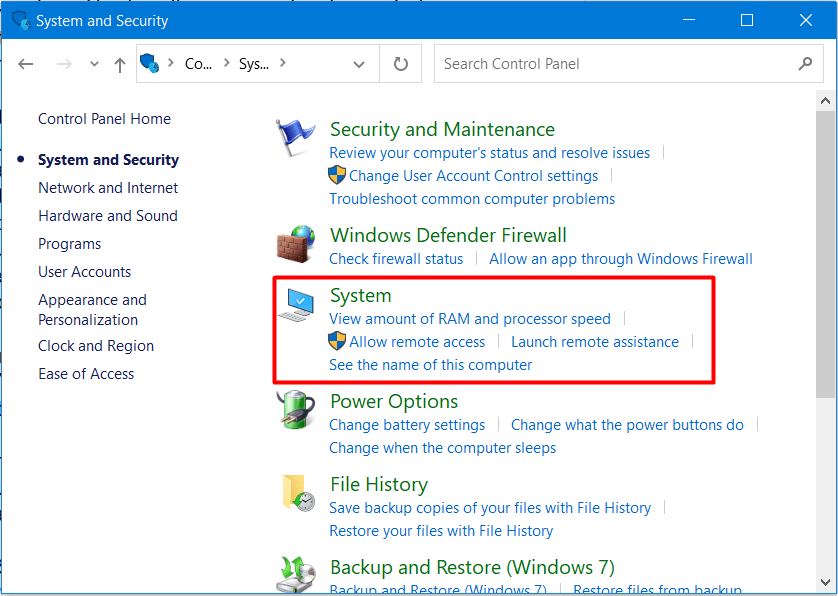838x596 pixels.
Task: Select the 'Co...' breadcrumb segment
Action: click(198, 64)
